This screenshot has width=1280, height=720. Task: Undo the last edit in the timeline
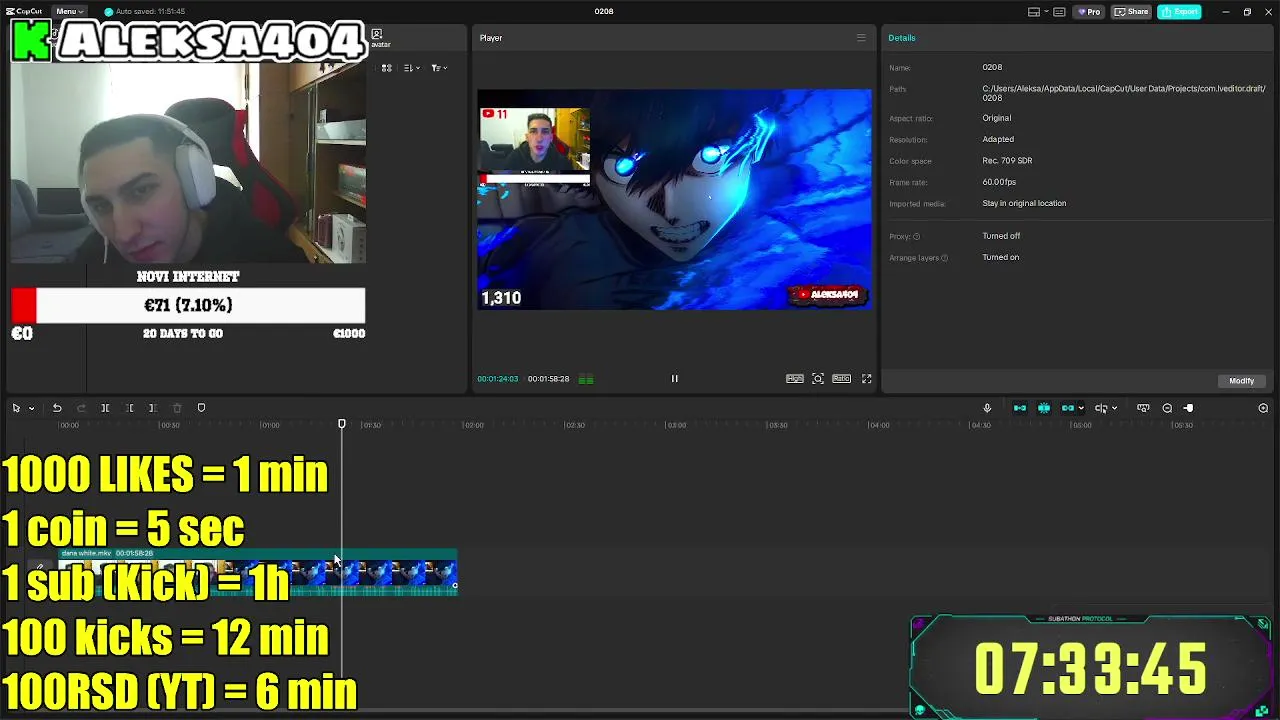click(x=57, y=408)
